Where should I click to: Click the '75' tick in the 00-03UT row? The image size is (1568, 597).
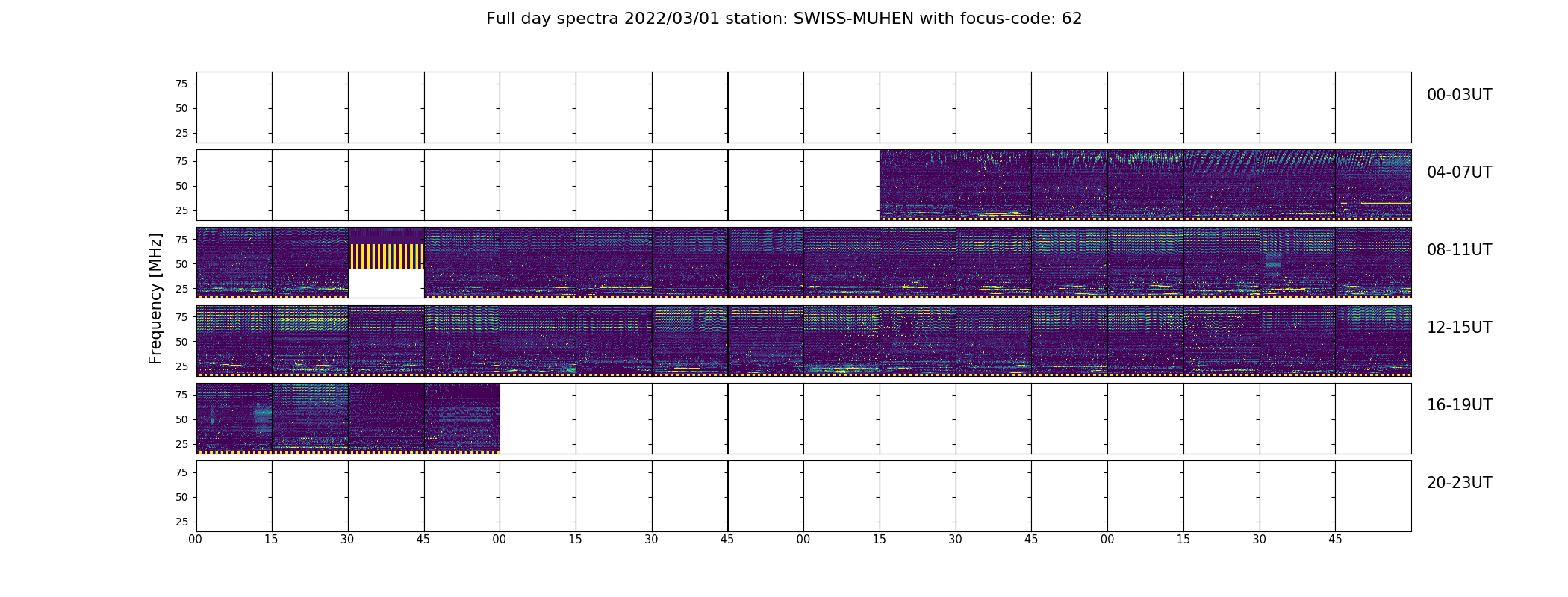tap(181, 84)
